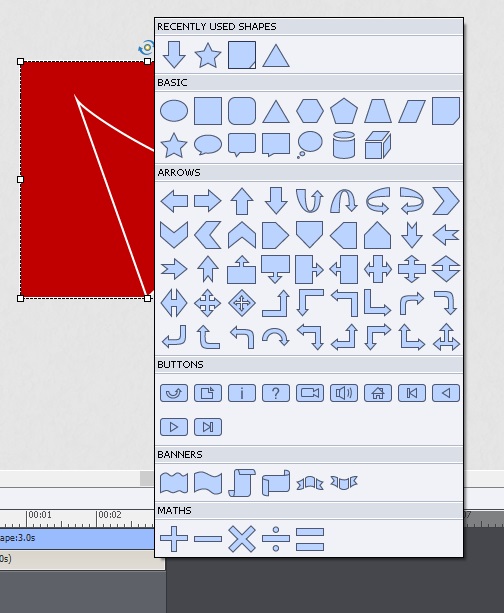
Task: Select the video camera button shape
Action: coord(310,393)
